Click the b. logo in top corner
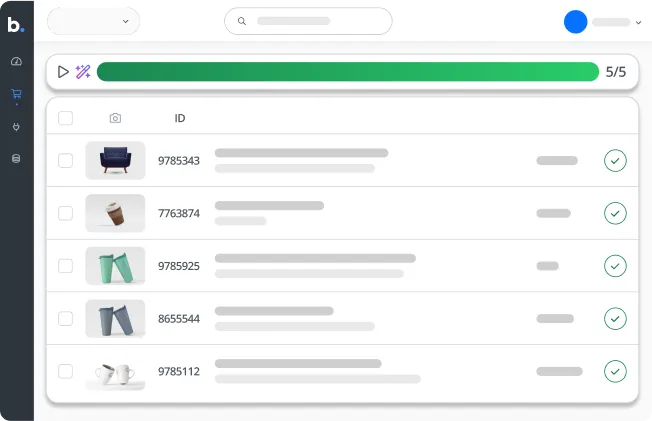Screen dimensions: 652x421 [16, 23]
